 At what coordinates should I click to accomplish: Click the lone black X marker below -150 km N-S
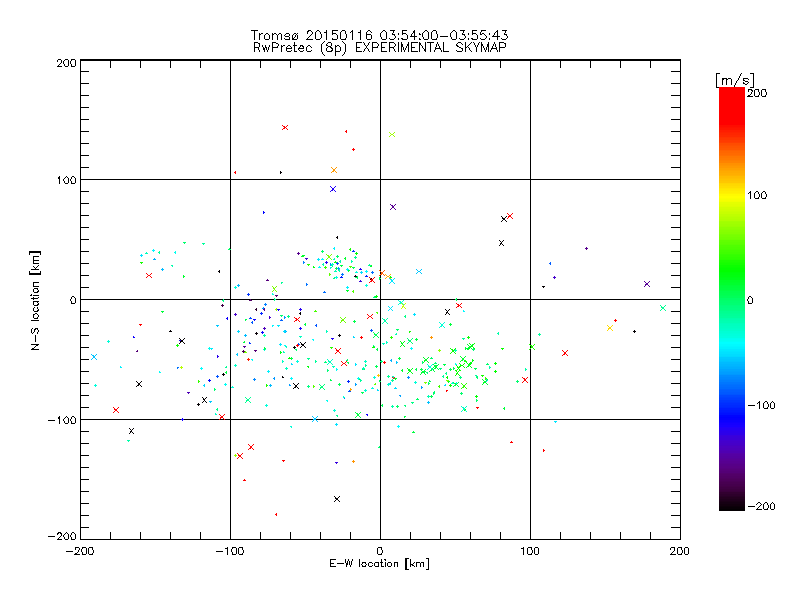(337, 499)
